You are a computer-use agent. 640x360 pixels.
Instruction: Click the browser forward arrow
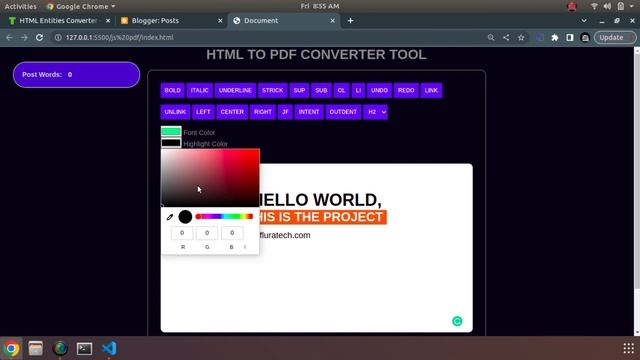click(24, 37)
